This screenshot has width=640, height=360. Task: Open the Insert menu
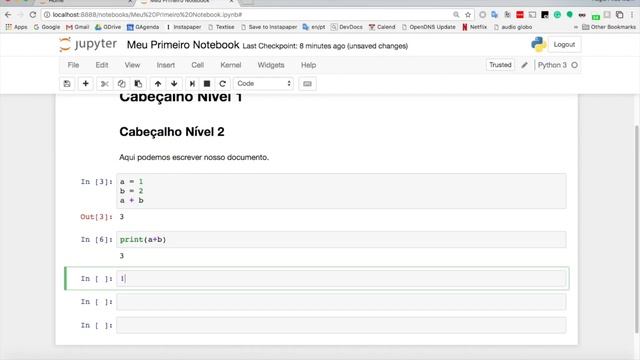[166, 65]
